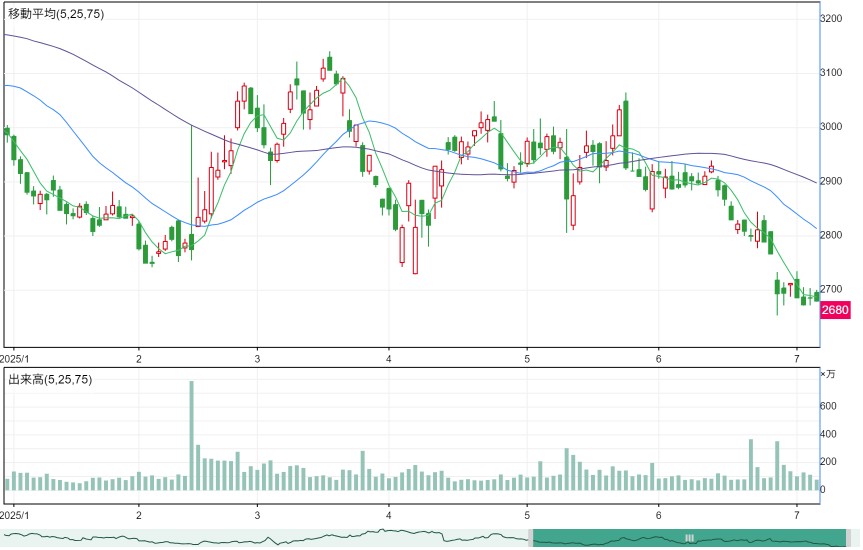Click the 出来高(5,25,75) volume label
863x550 pixels.
tap(50, 379)
